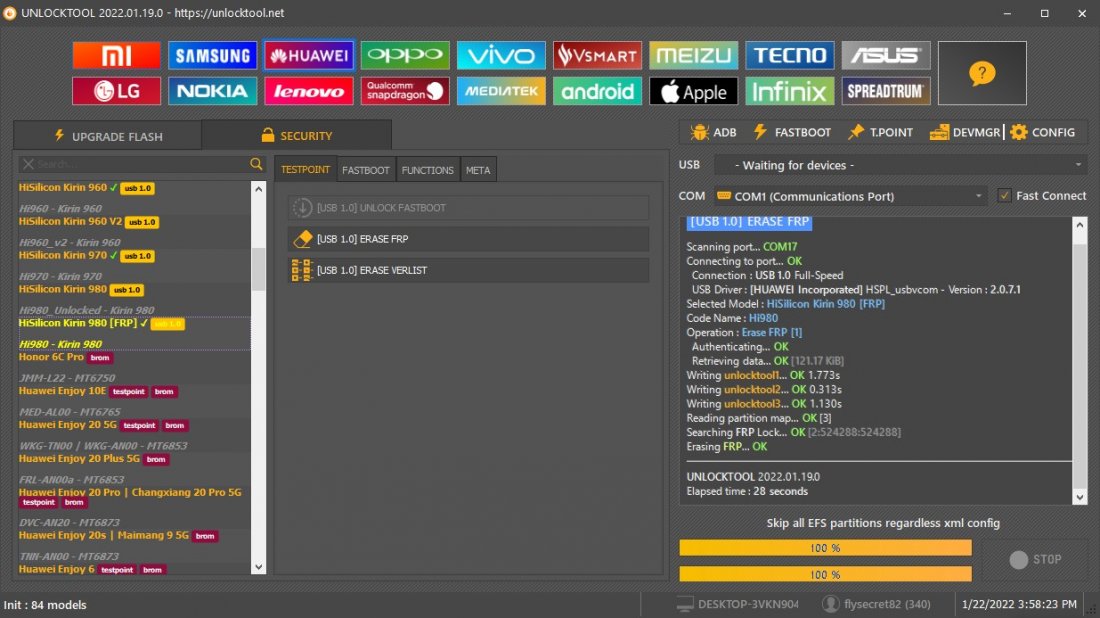
Task: Open the Lenovo brand section
Action: [309, 91]
